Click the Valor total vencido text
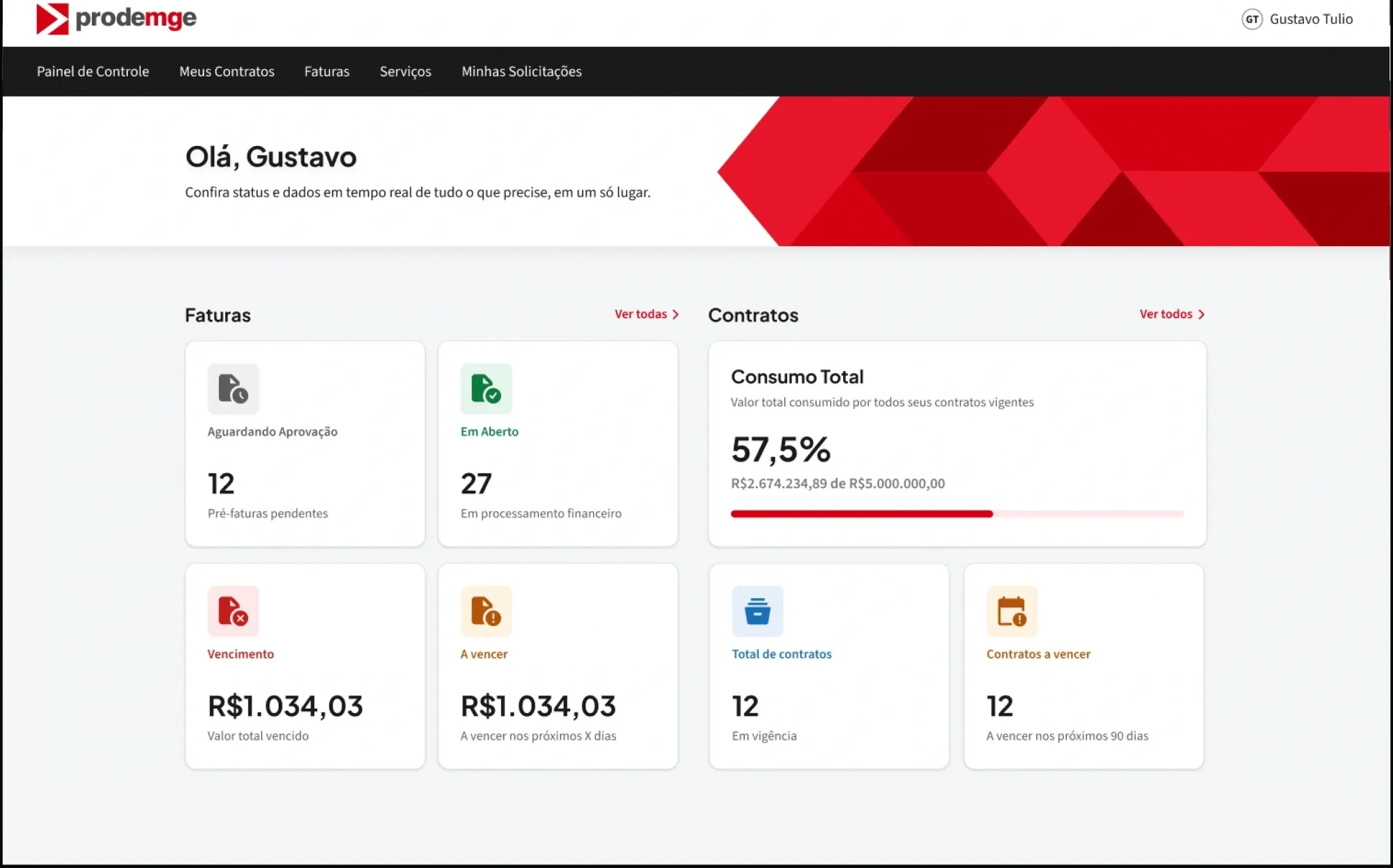Viewport: 1393px width, 868px height. point(258,736)
